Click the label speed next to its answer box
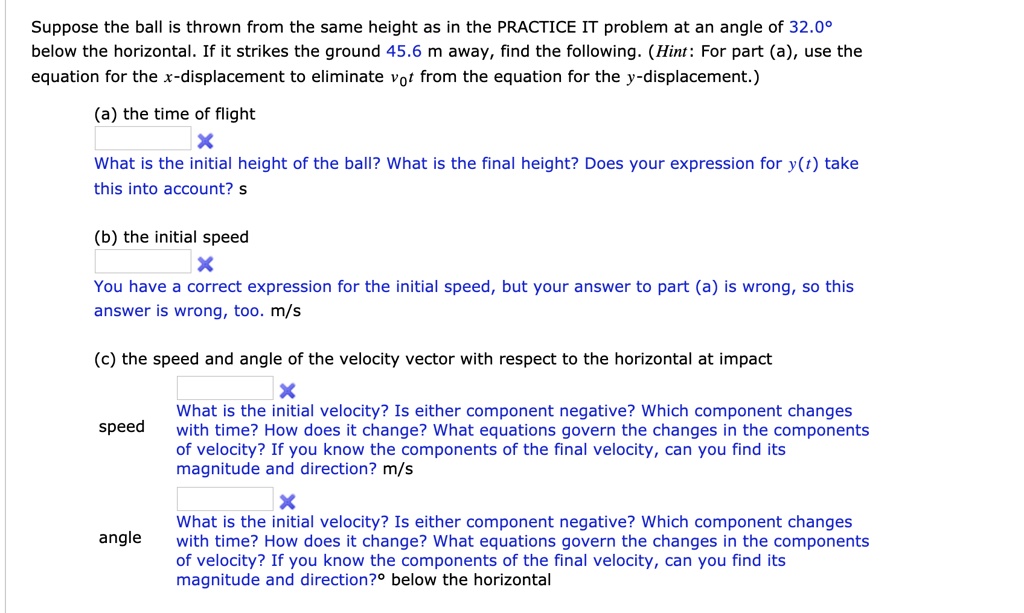This screenshot has height=613, width=1024. pyautogui.click(x=122, y=426)
